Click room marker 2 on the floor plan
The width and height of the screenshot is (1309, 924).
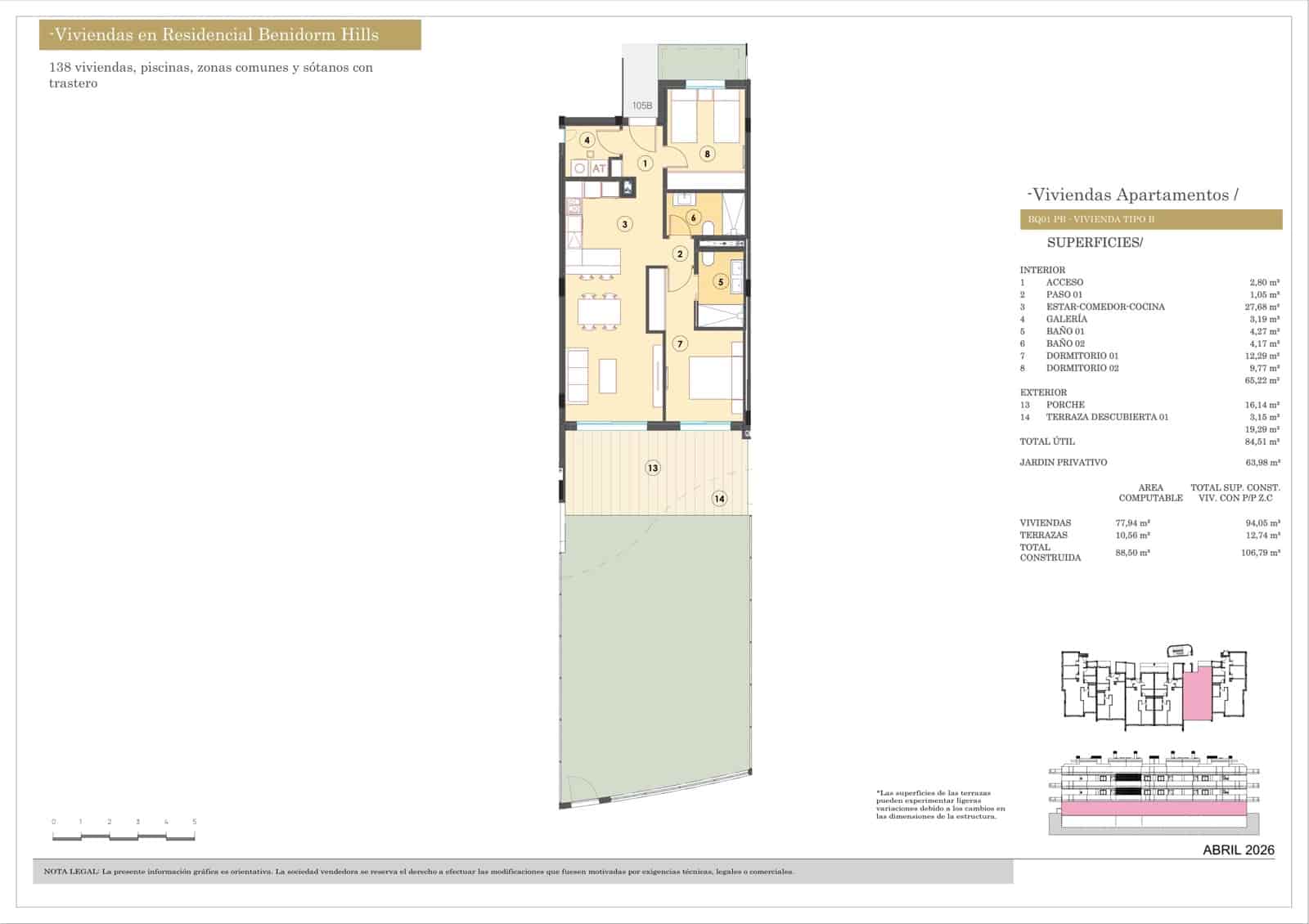point(680,253)
